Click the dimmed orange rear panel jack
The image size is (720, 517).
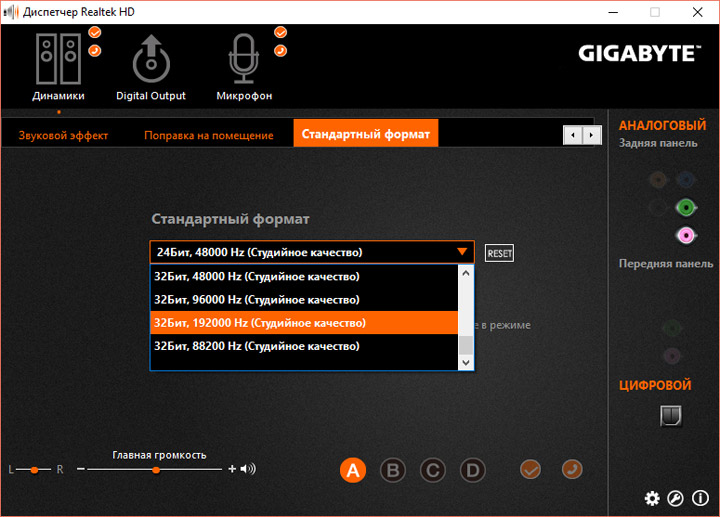[x=658, y=180]
